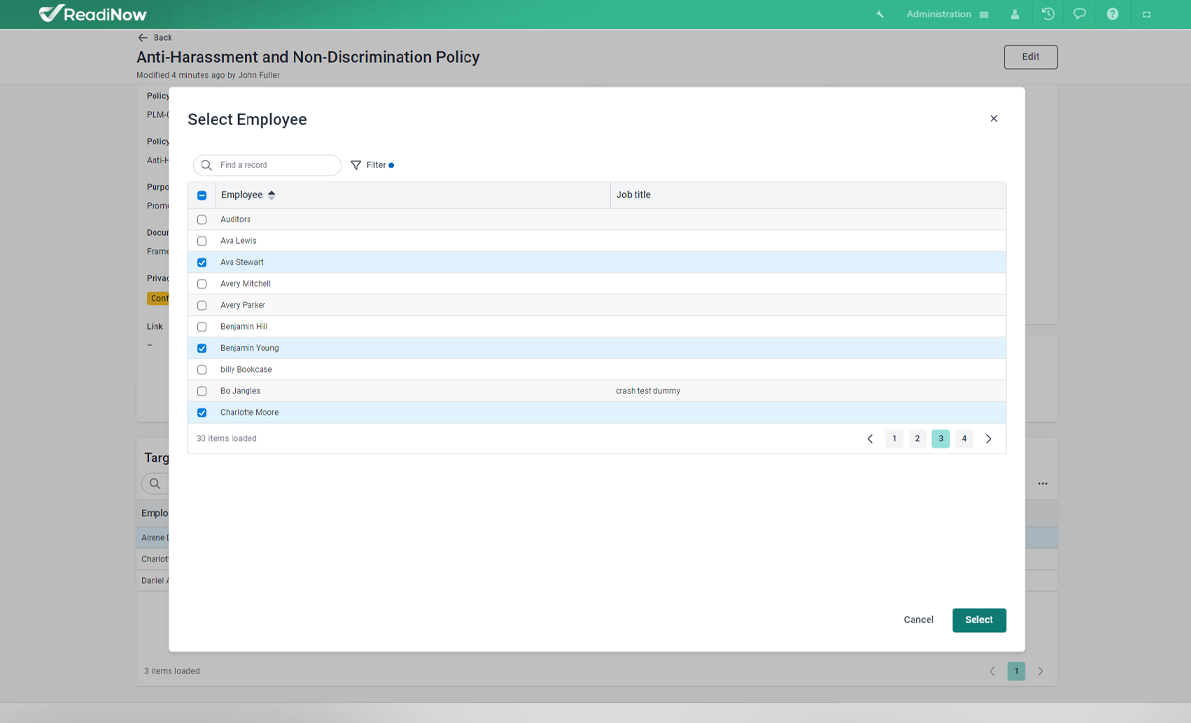Open the help question mark icon
This screenshot has height=723, width=1191.
[1112, 14]
